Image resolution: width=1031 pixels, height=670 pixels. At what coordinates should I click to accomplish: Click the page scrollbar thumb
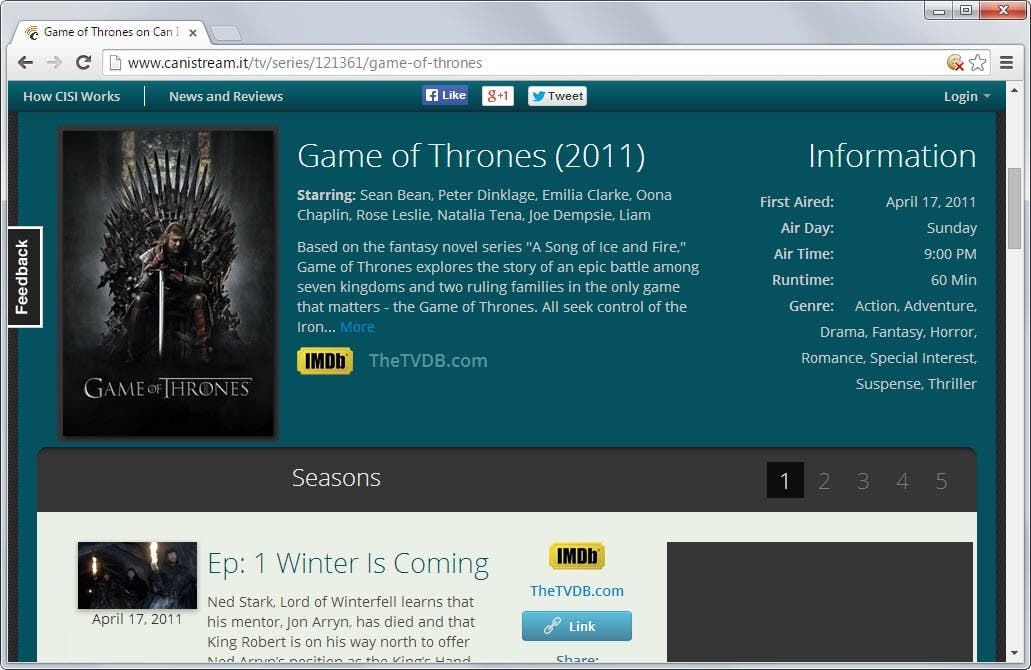pos(1014,208)
